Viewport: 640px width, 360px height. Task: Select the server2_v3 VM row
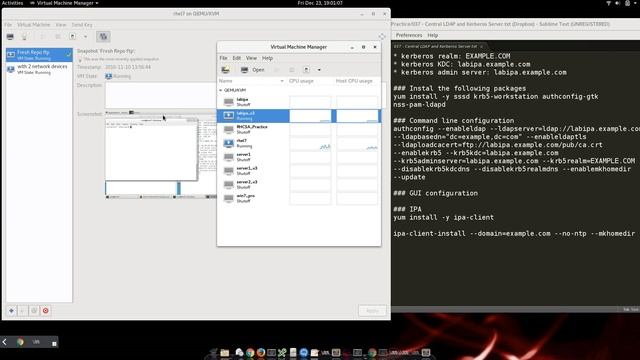[x=299, y=184]
